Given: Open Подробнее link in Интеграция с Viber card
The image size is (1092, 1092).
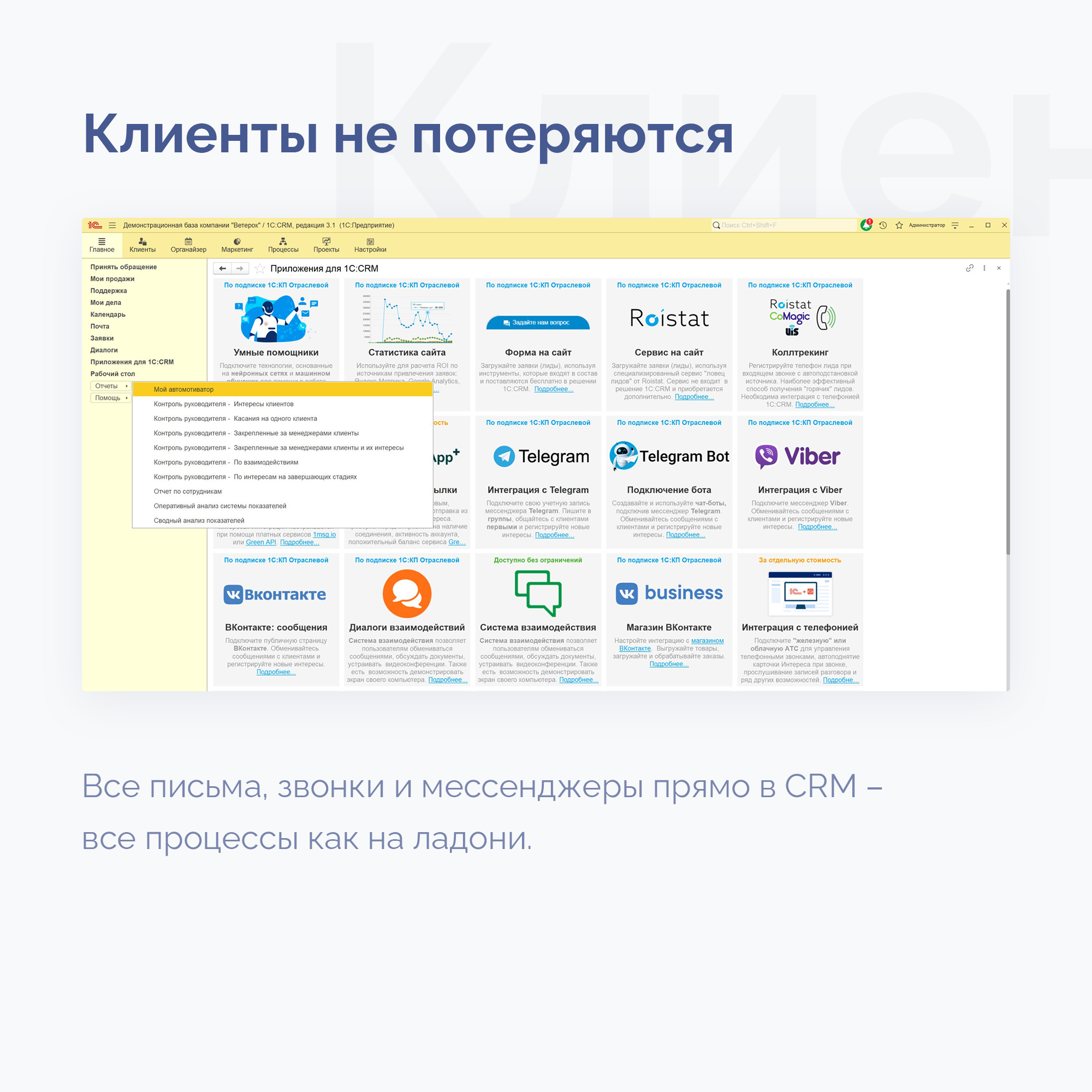Looking at the screenshot, I should point(817,527).
